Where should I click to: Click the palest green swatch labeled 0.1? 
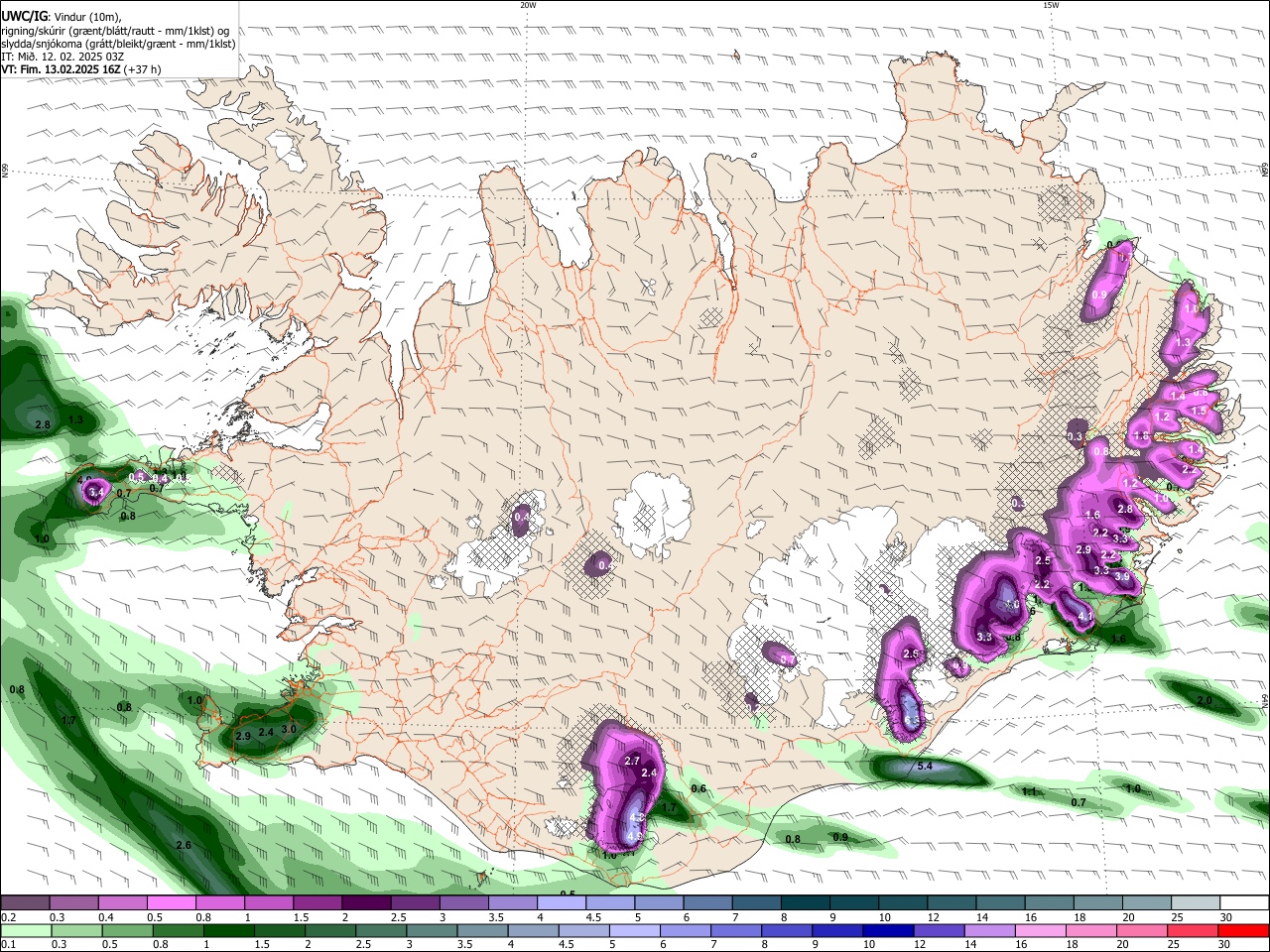[25, 930]
